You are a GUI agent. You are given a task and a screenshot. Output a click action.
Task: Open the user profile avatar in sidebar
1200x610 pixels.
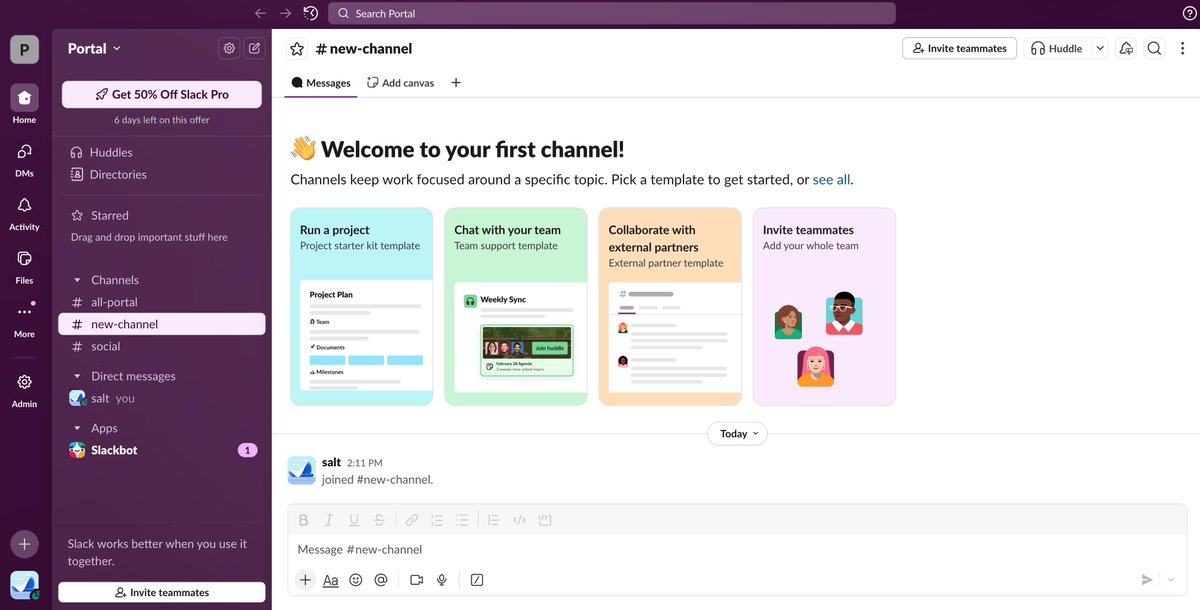[24, 585]
